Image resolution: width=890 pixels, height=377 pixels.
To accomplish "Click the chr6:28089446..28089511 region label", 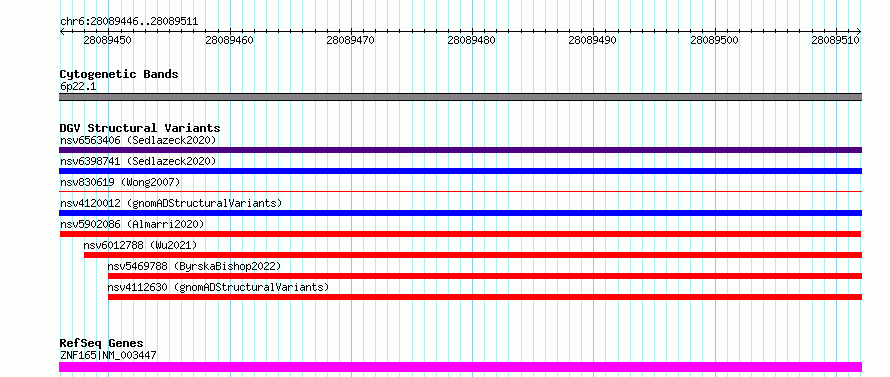I will point(129,22).
